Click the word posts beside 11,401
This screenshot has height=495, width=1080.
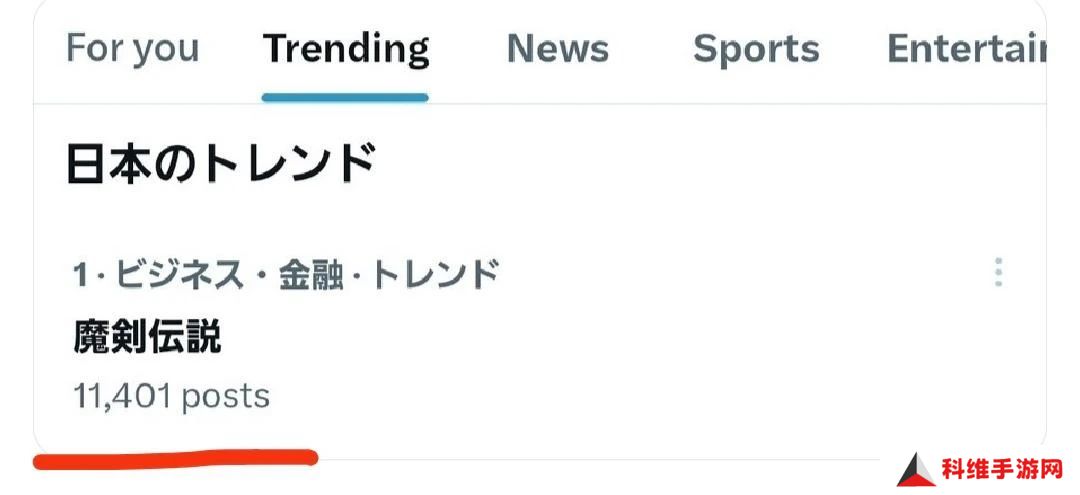[226, 398]
